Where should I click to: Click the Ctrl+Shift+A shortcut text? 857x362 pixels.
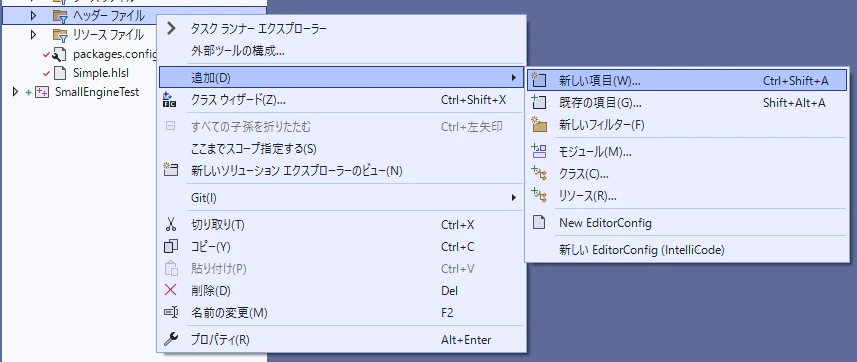(x=796, y=81)
